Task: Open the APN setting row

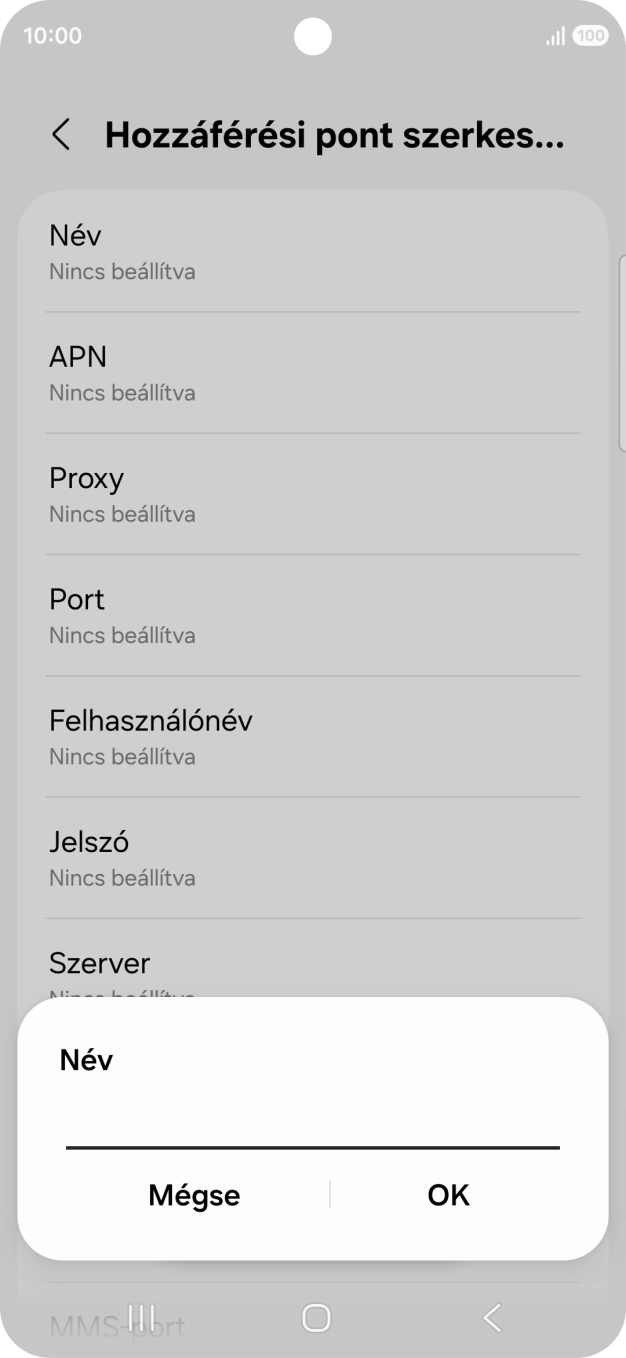Action: [x=313, y=372]
